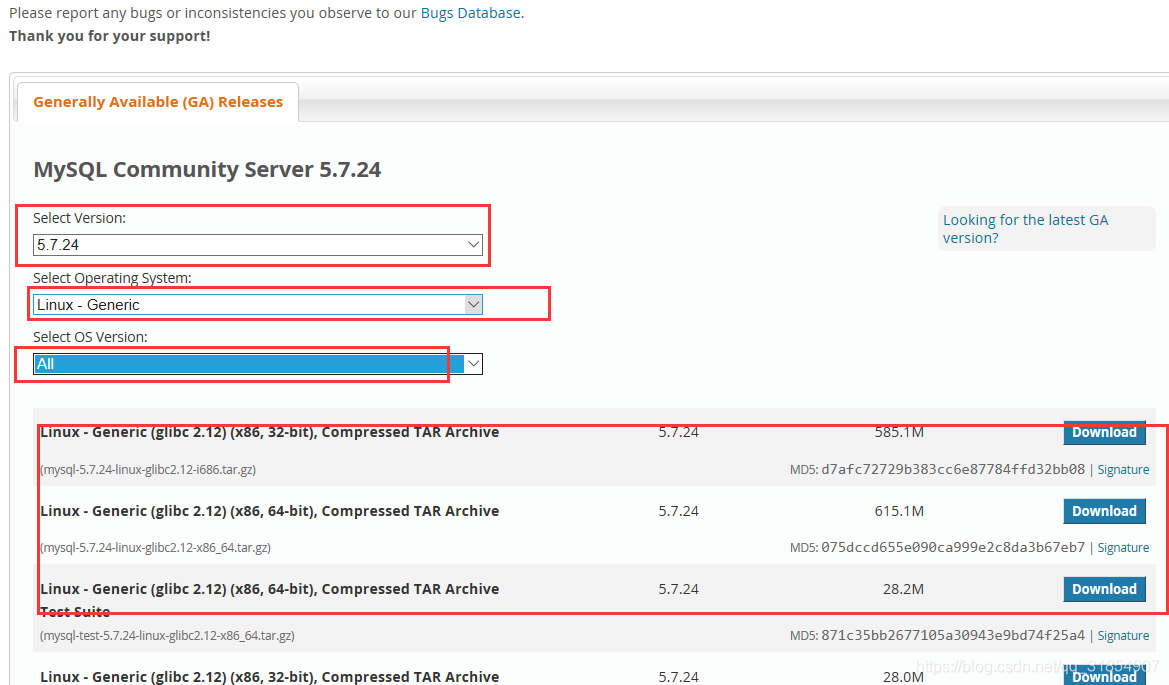1169x685 pixels.
Task: Click the MySQL Community Server 5.7.24 heading
Action: [x=207, y=169]
